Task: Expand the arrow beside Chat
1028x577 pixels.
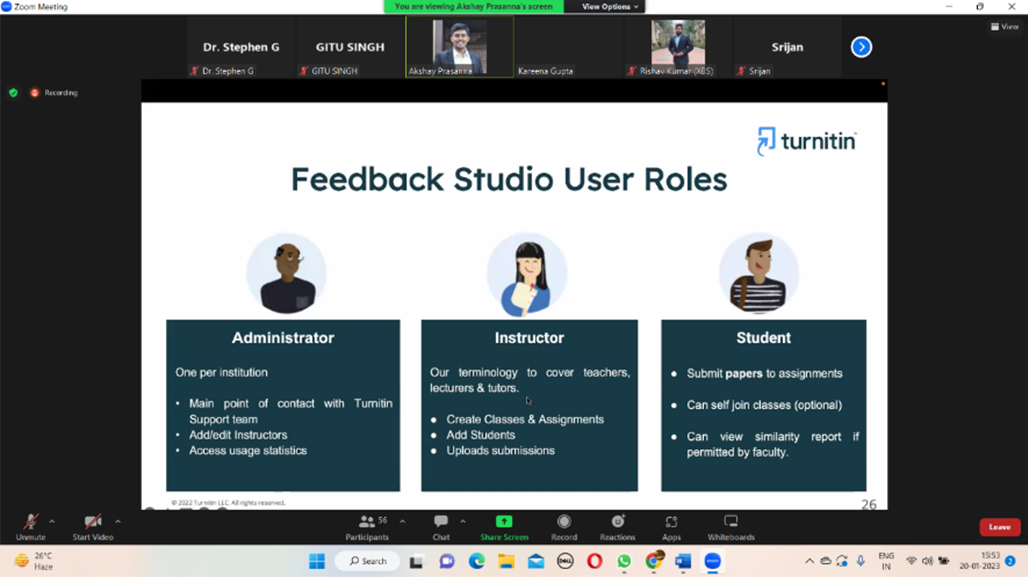Action: [463, 522]
